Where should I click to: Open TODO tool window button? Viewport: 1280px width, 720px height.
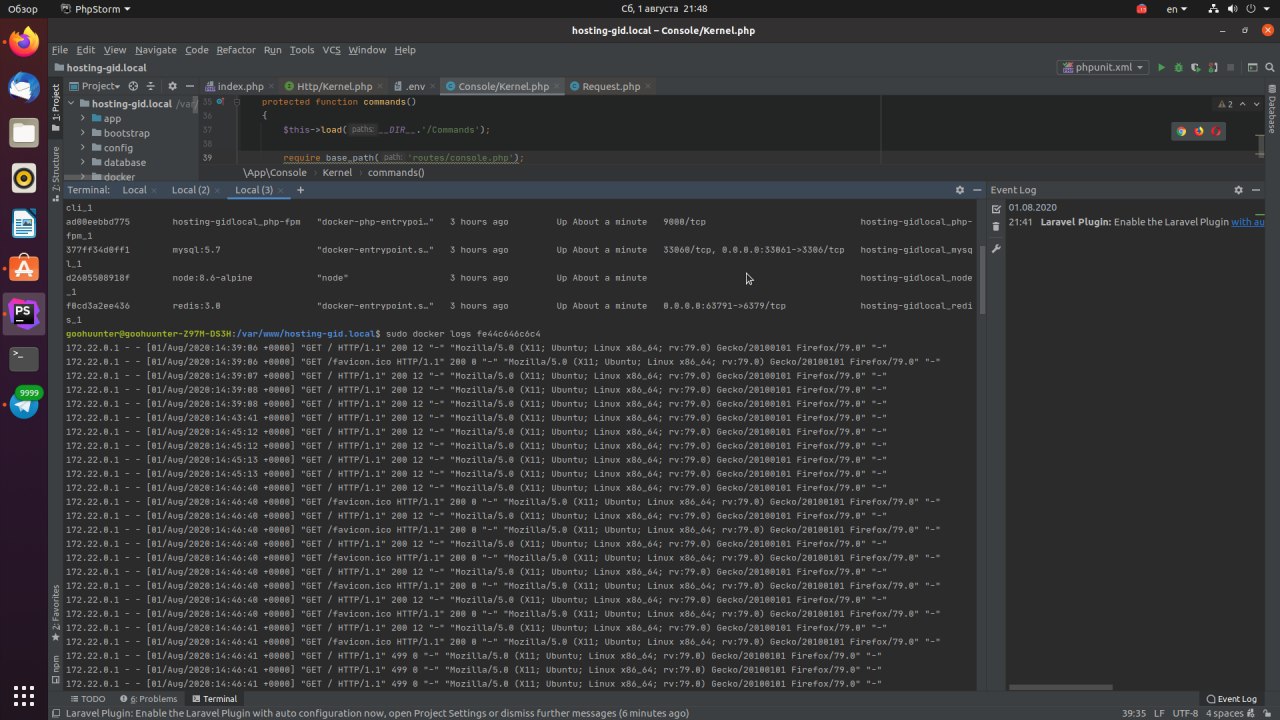pos(86,699)
